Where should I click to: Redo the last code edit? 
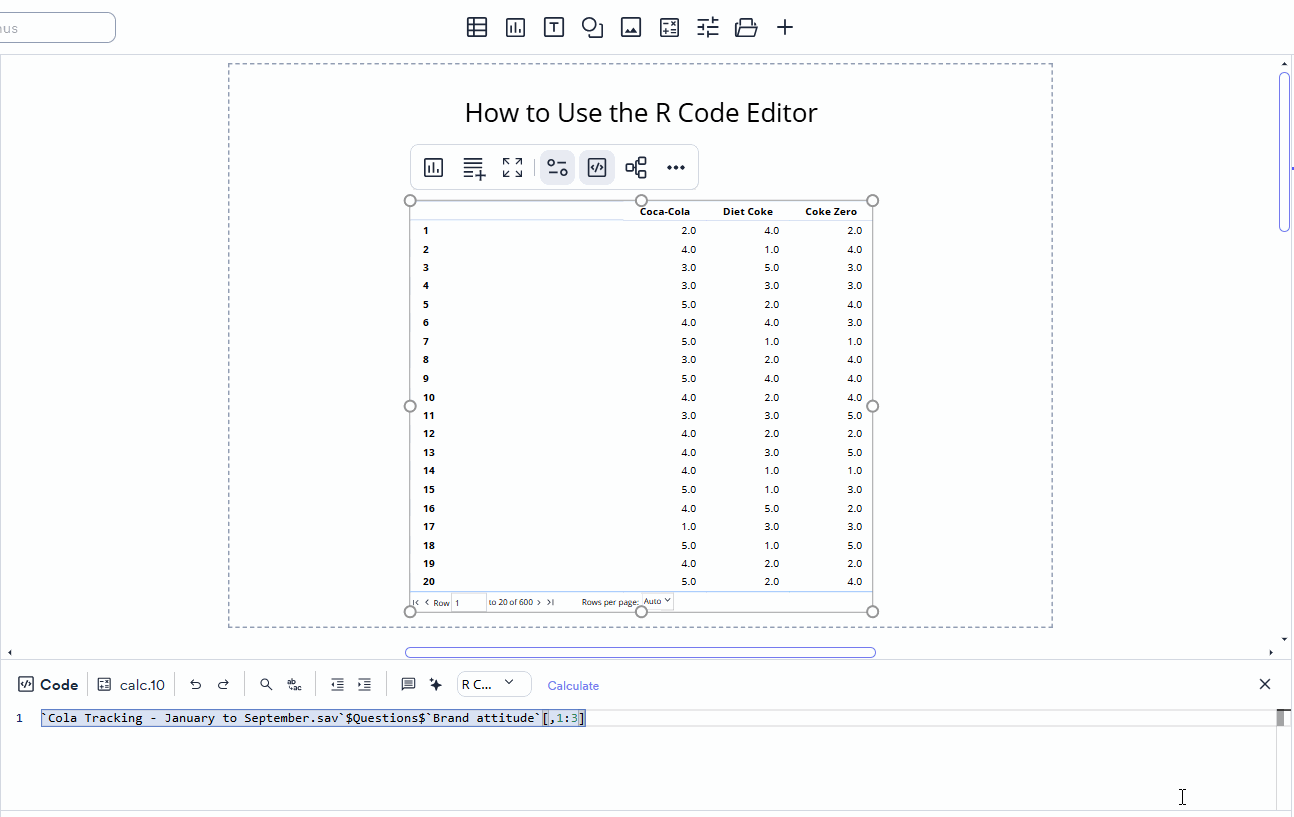tap(224, 685)
